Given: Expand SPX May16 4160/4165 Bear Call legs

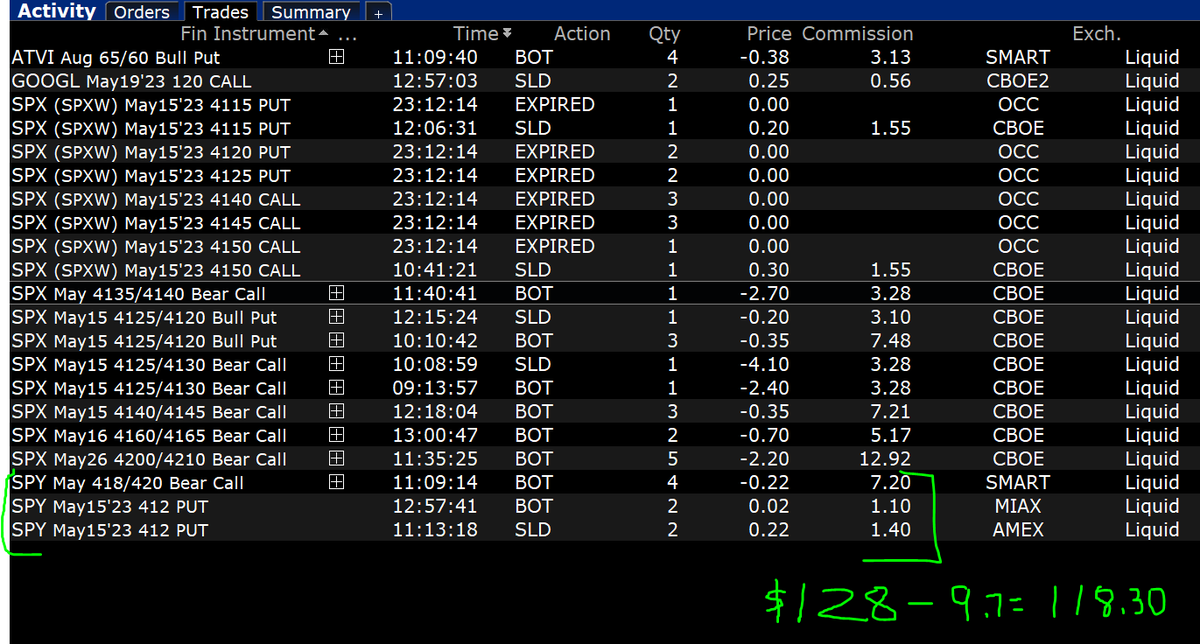Looking at the screenshot, I should (x=337, y=435).
